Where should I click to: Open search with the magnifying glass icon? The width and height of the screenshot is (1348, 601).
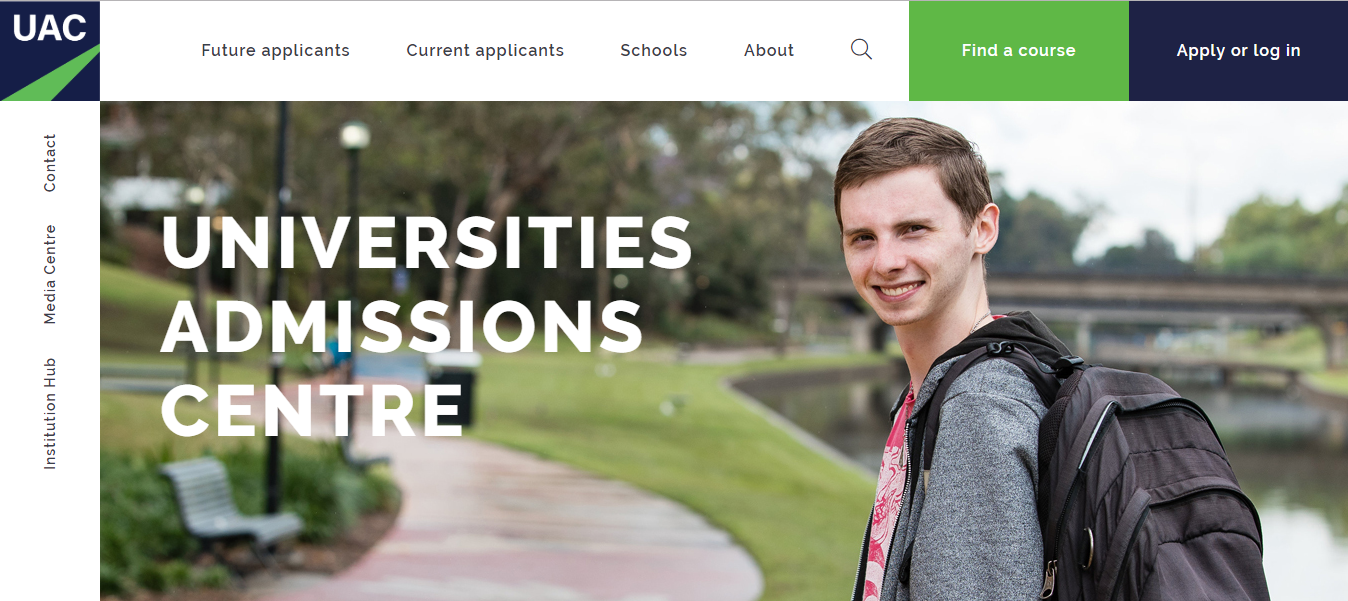[x=861, y=49]
